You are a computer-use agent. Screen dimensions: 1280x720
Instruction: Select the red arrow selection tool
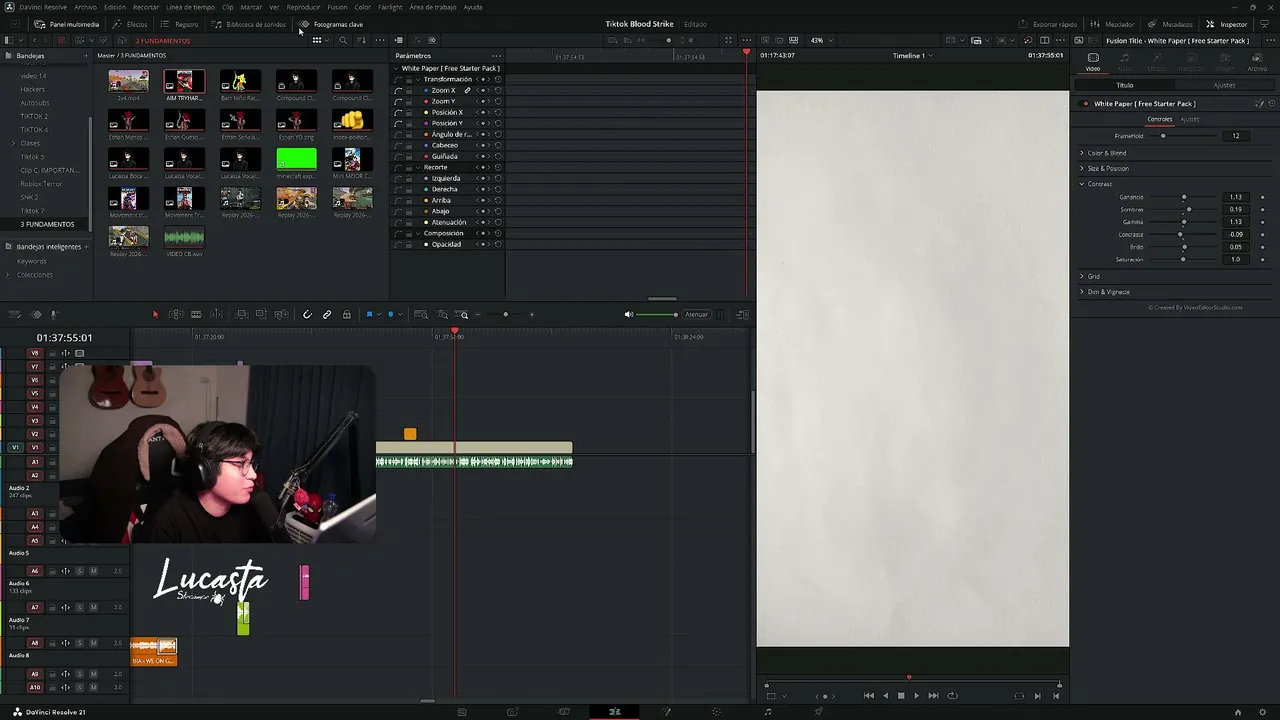155,315
